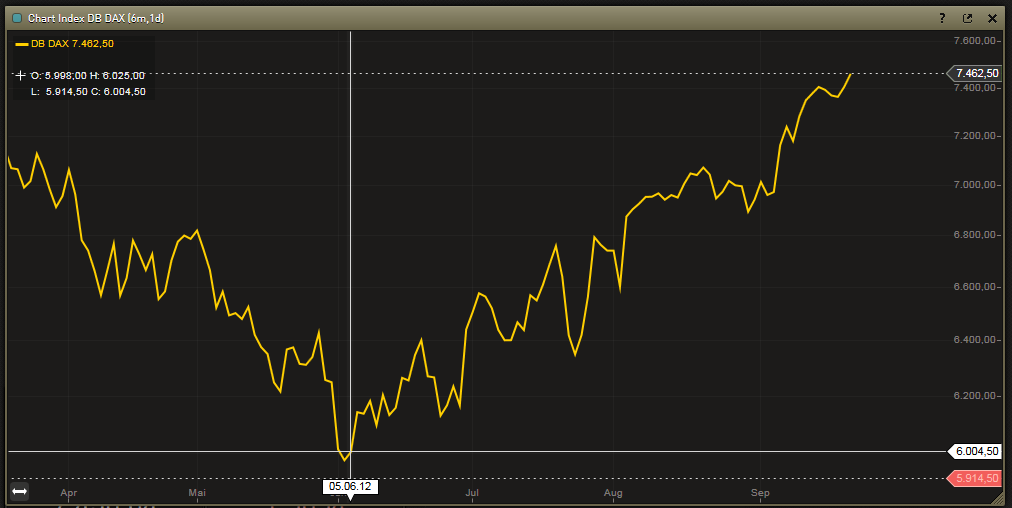Click the 05.06.12 date marker label
Image resolution: width=1012 pixels, height=508 pixels.
click(x=350, y=486)
